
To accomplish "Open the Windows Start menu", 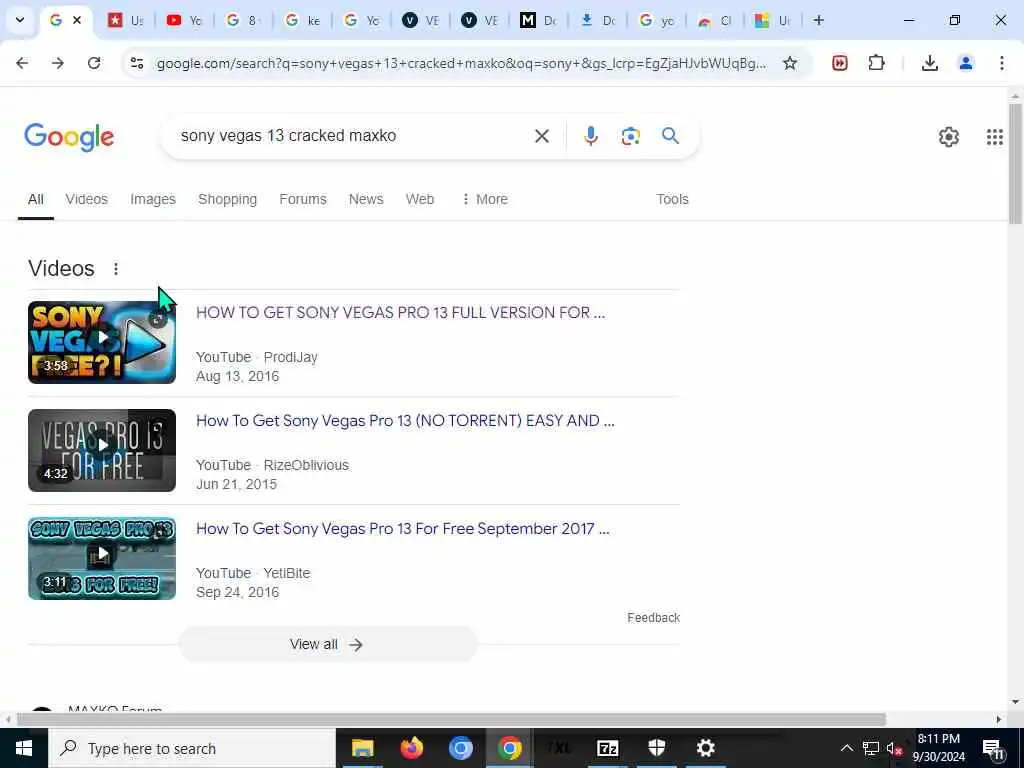I will pos(24,748).
